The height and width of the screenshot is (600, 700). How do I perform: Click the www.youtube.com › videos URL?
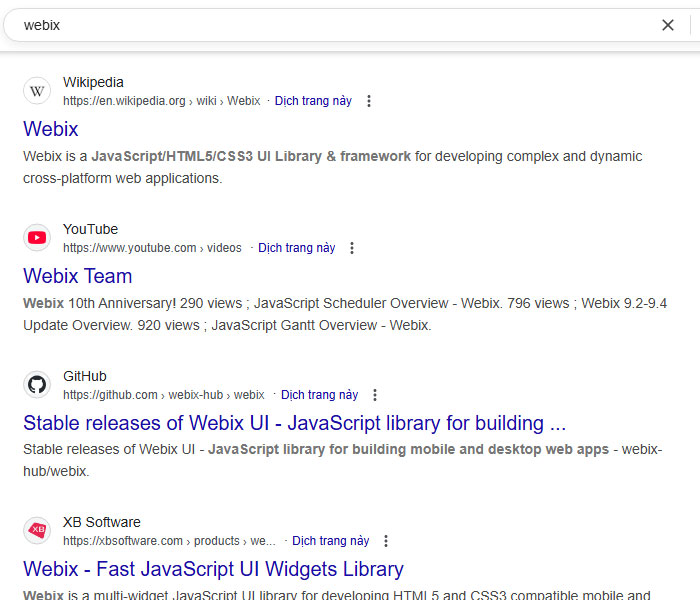coord(152,248)
